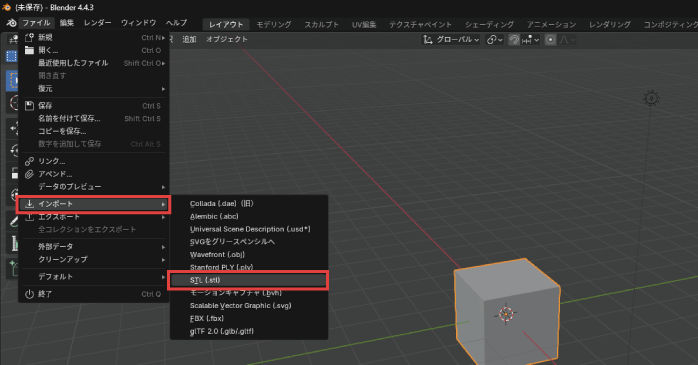Import Universal Scene Description (.usd*)

click(249, 229)
